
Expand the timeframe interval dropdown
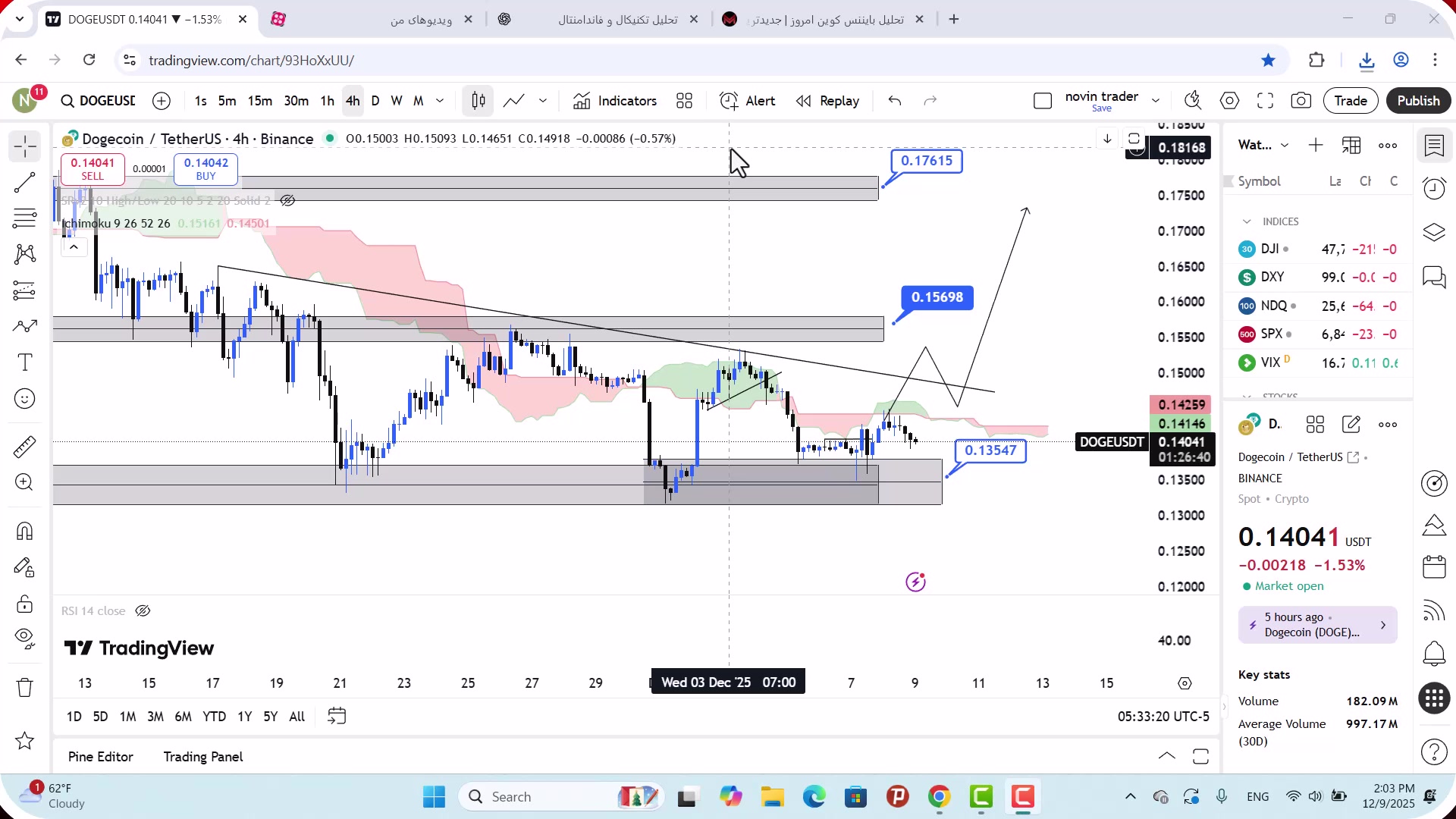440,101
